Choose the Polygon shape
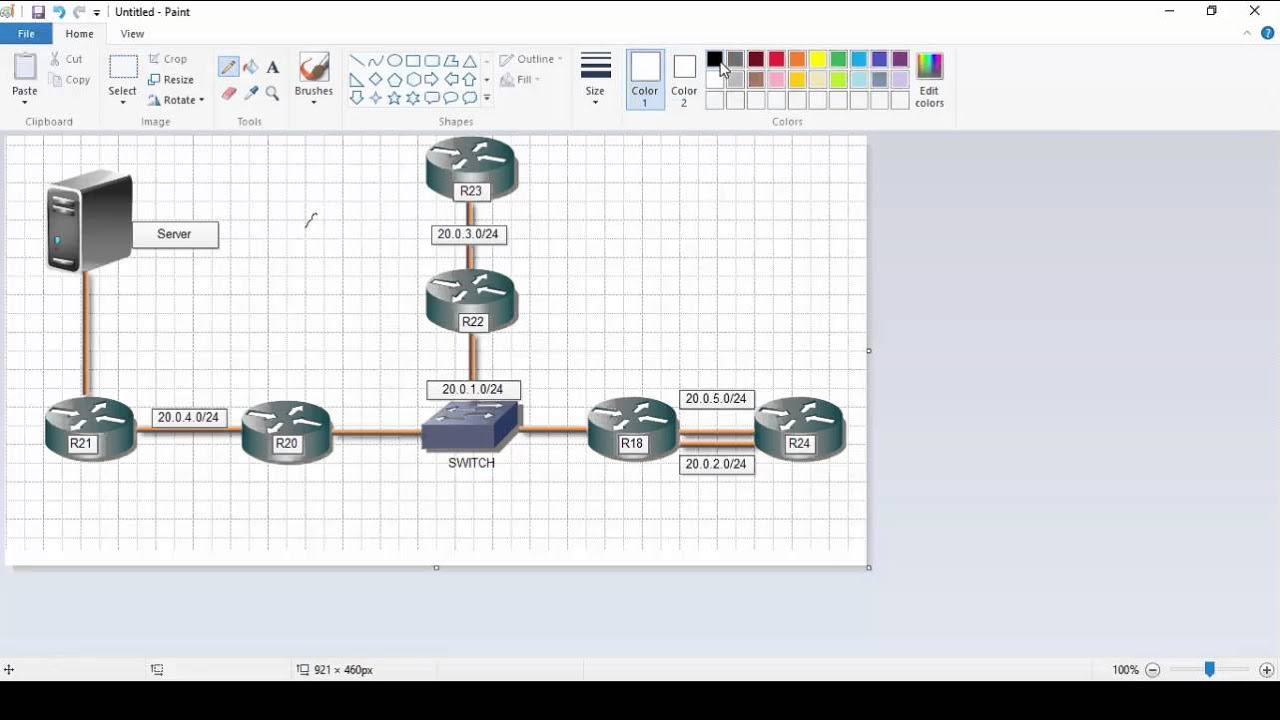Screen dimensions: 1280x720 (451, 61)
